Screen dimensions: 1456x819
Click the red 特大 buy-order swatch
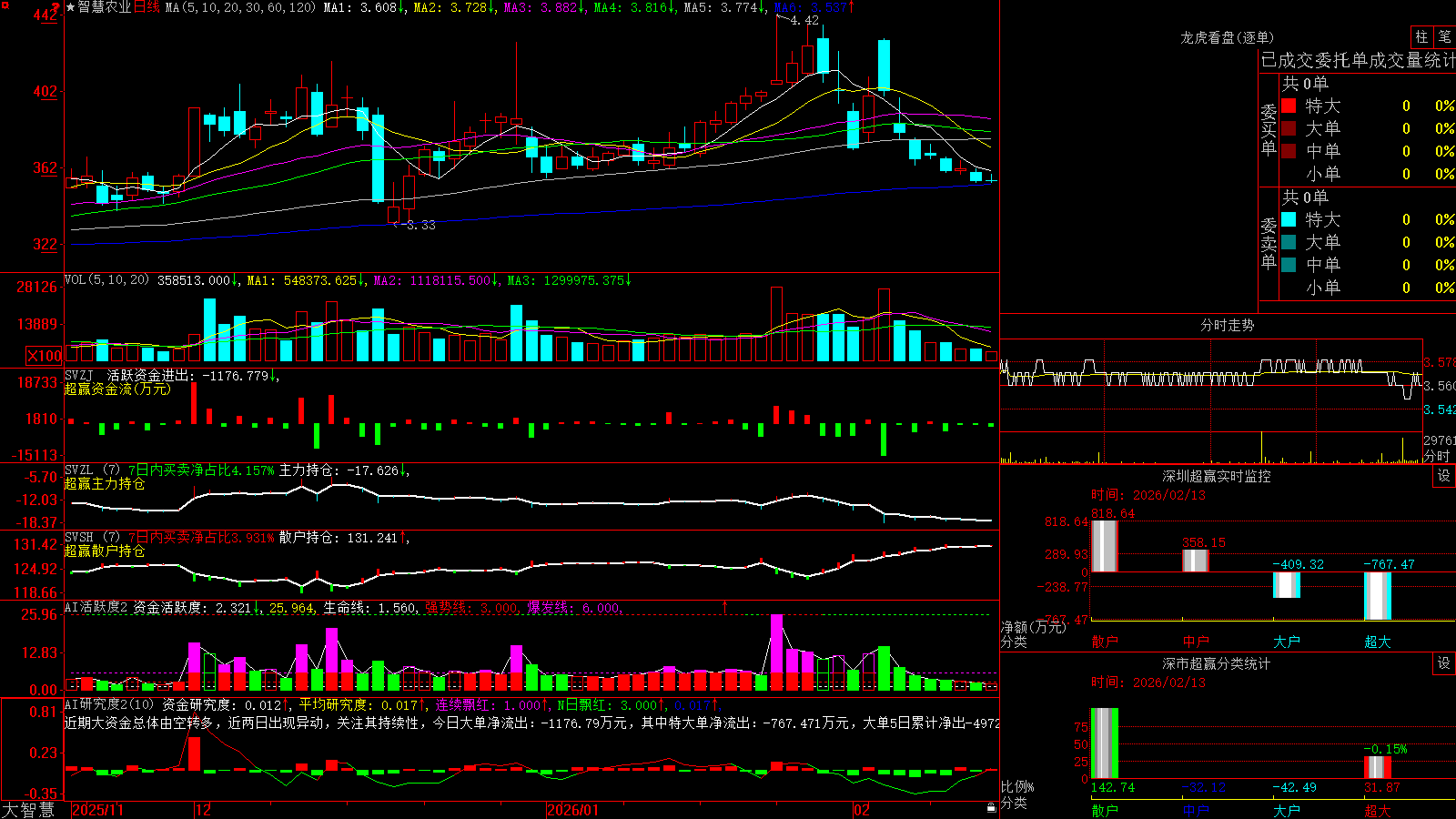click(1289, 106)
